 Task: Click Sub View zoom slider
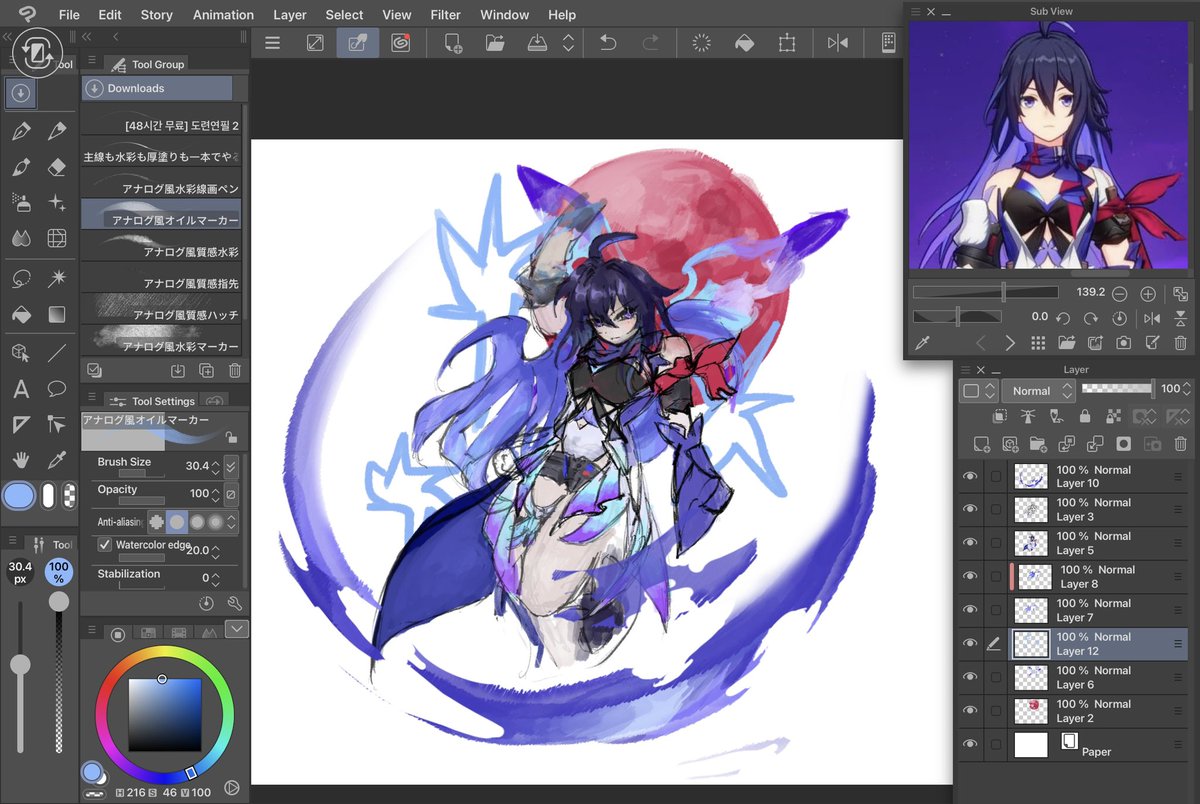(x=985, y=292)
